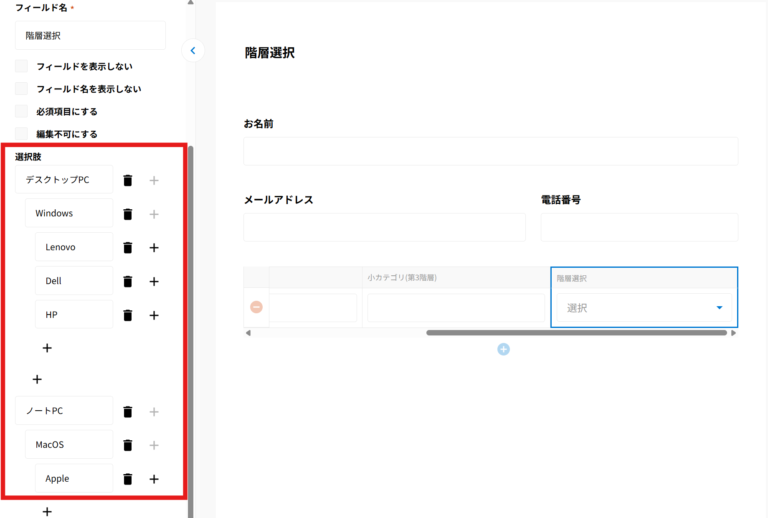This screenshot has height=518, width=768.
Task: Focus the メールアドレス input box
Action: click(384, 227)
